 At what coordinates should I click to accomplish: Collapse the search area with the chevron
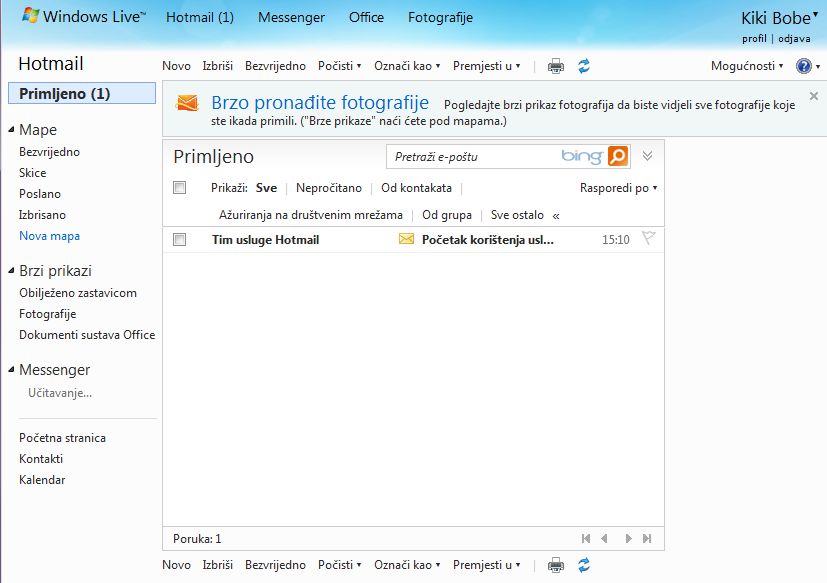click(648, 157)
